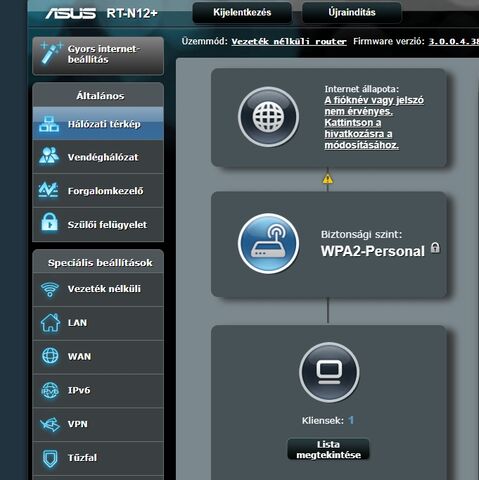The height and width of the screenshot is (480, 479).
Task: Open the VPN settings page
Action: pyautogui.click(x=98, y=424)
